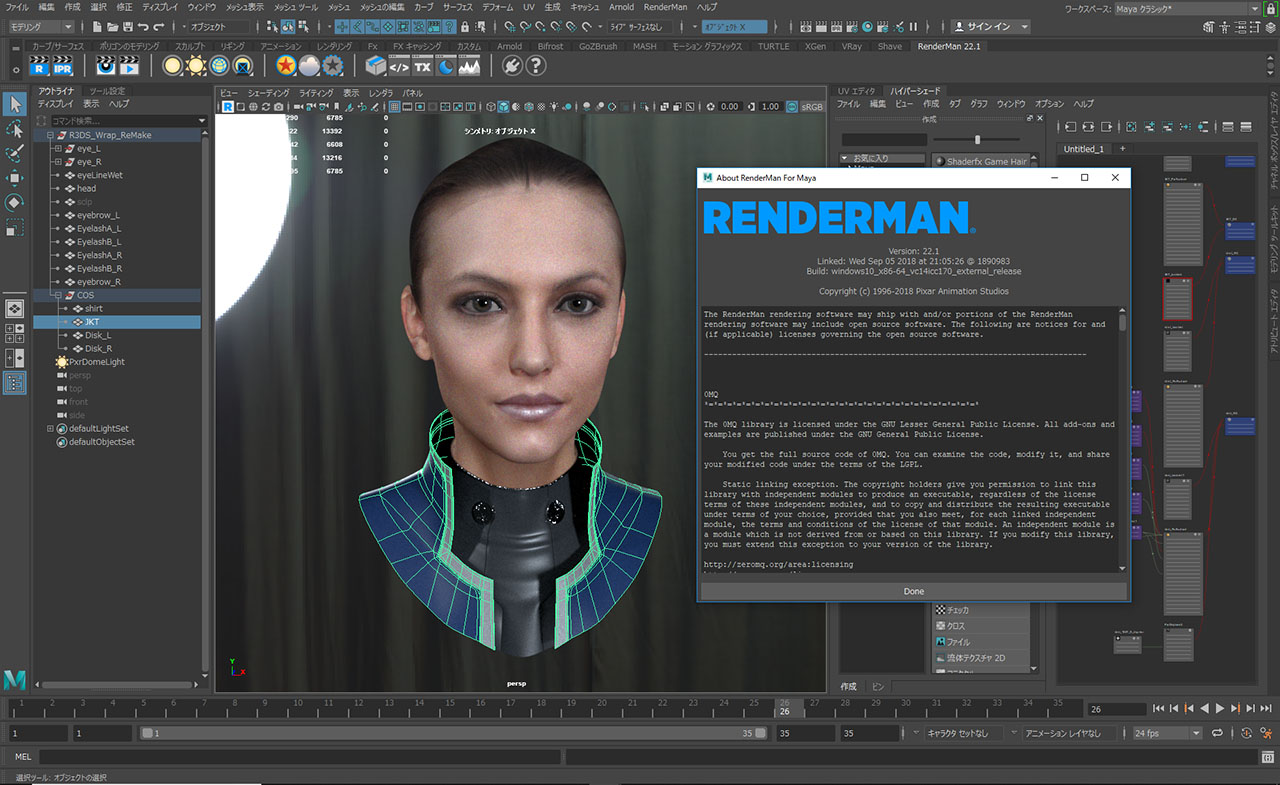Image resolution: width=1280 pixels, height=785 pixels.
Task: Toggle the workspace lock icon
Action: coord(1269,8)
